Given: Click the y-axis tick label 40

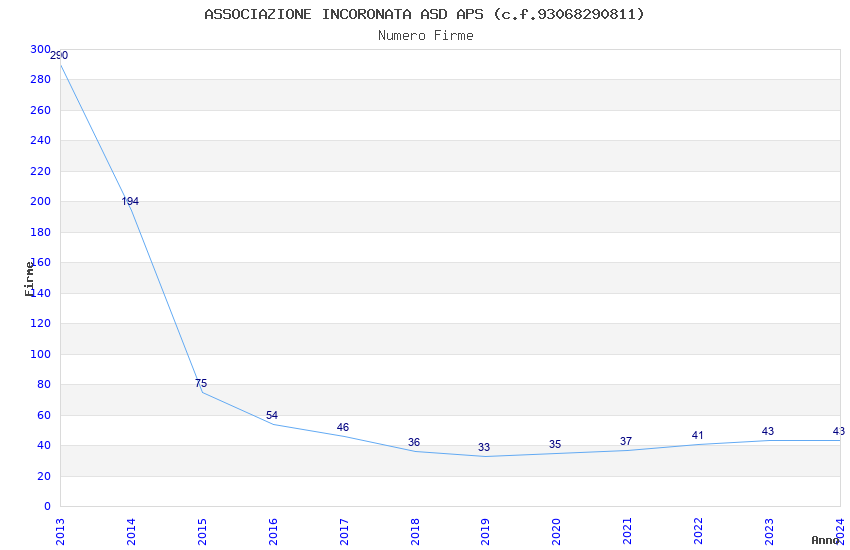Looking at the screenshot, I should 43,445.
